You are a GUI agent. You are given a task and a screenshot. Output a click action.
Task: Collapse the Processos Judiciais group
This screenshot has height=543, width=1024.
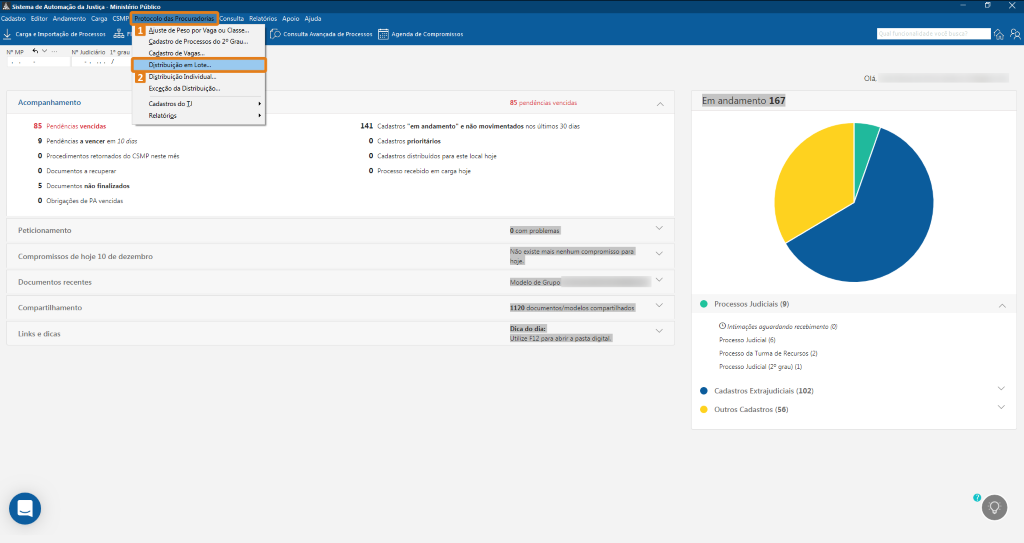pyautogui.click(x=1001, y=304)
